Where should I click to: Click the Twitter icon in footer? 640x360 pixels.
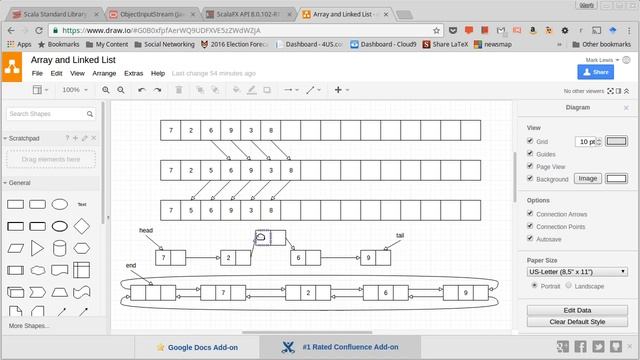tap(598, 347)
